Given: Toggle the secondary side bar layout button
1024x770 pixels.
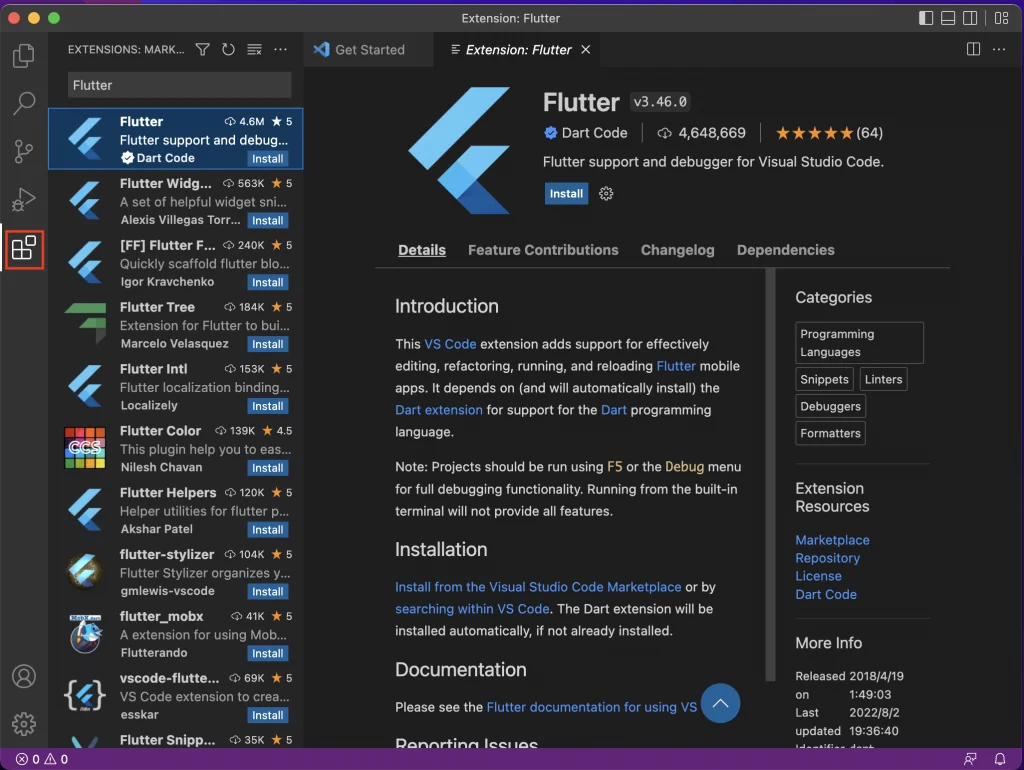Looking at the screenshot, I should (970, 18).
